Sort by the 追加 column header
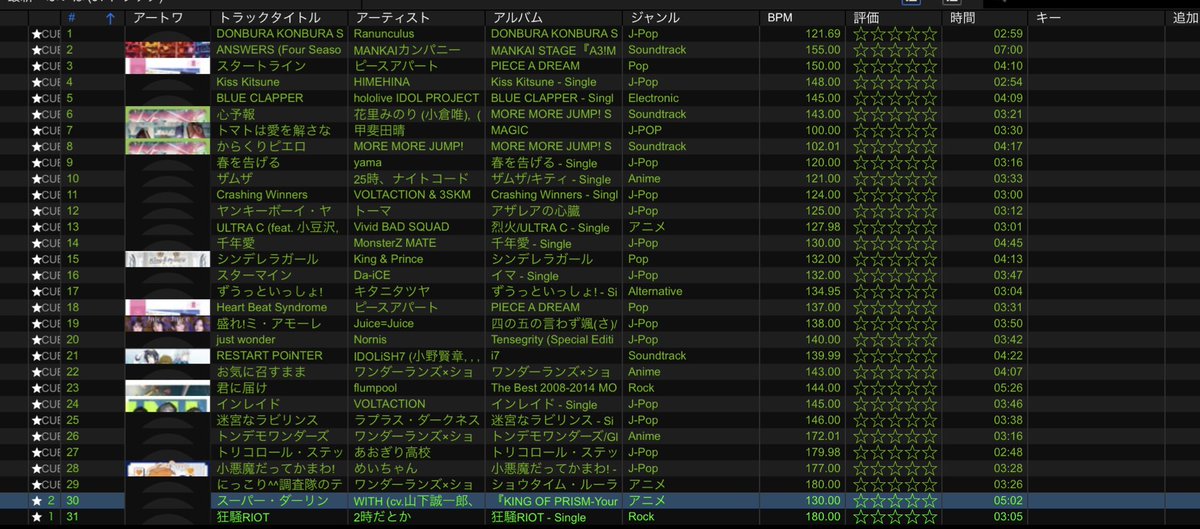This screenshot has height=529, width=1200. [1185, 18]
